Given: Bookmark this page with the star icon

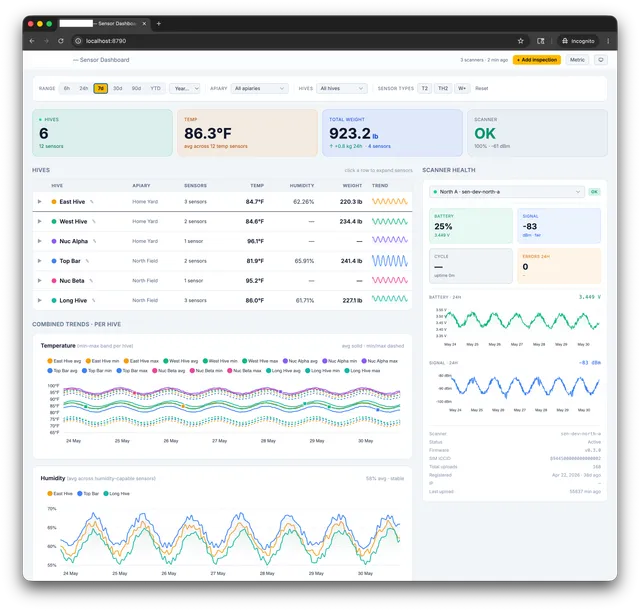Looking at the screenshot, I should [520, 41].
